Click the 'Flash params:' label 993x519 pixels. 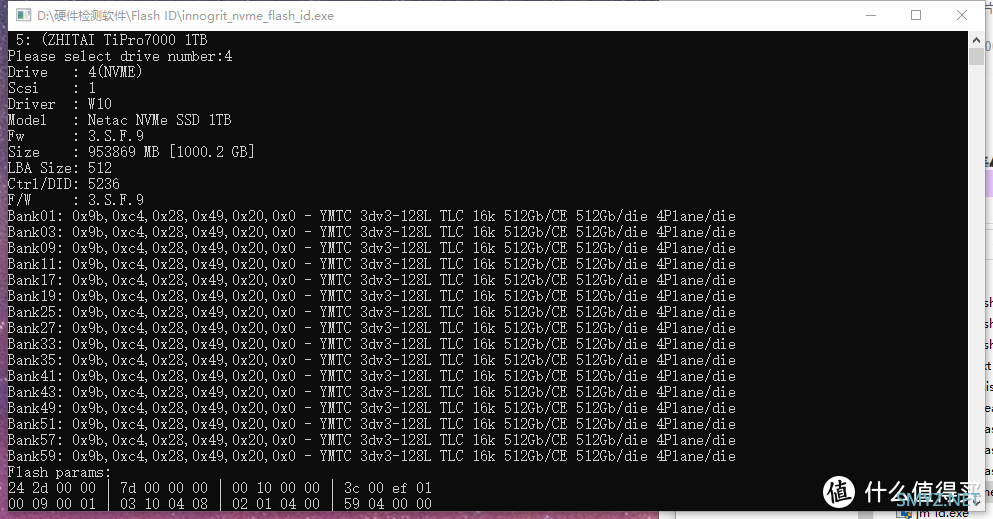coord(60,472)
